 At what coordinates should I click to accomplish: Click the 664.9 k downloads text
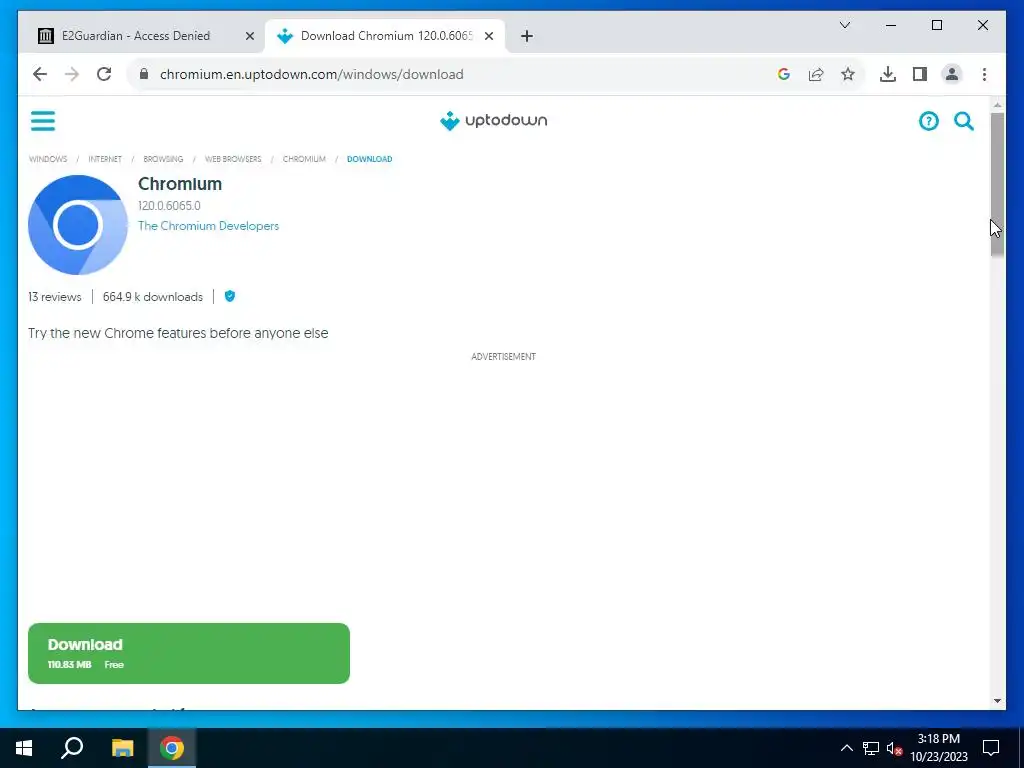[153, 297]
